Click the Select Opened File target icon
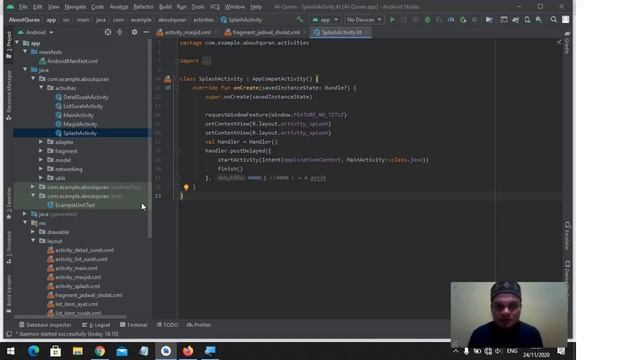Screen dimensions: 640x360 pos(108,32)
